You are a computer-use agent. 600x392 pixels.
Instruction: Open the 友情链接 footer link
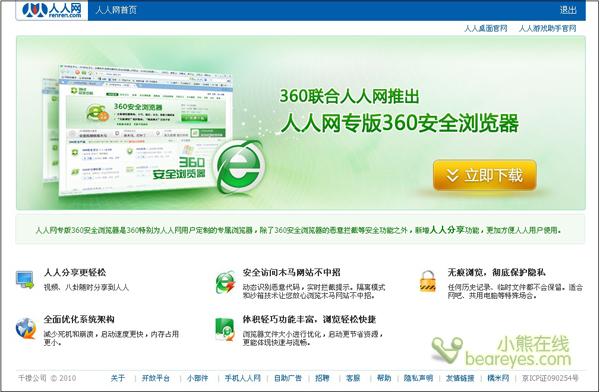coord(460,378)
